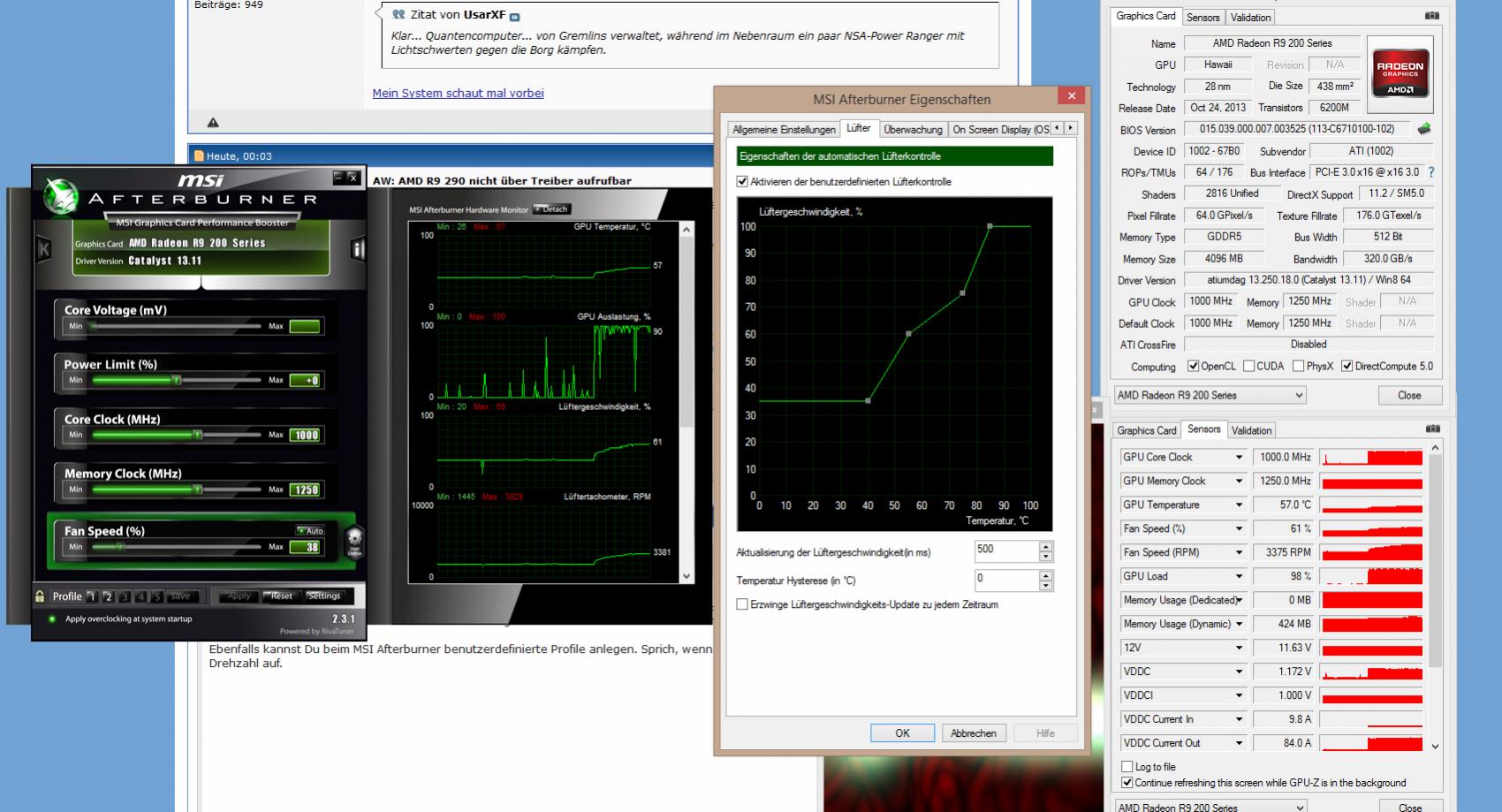1502x812 pixels.
Task: Click the Core Clock slider handle
Action: [x=198, y=435]
